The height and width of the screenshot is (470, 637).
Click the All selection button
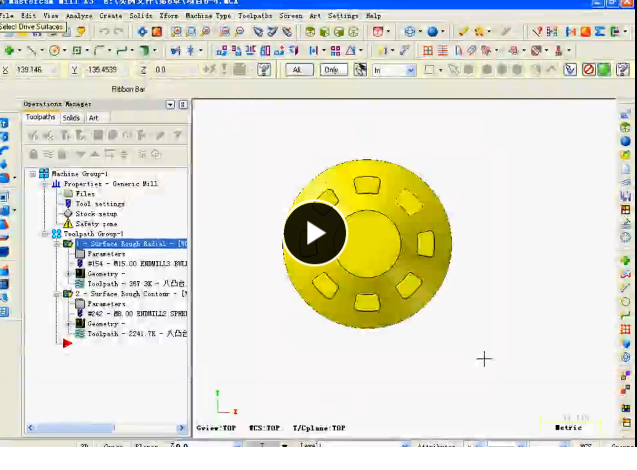click(299, 70)
